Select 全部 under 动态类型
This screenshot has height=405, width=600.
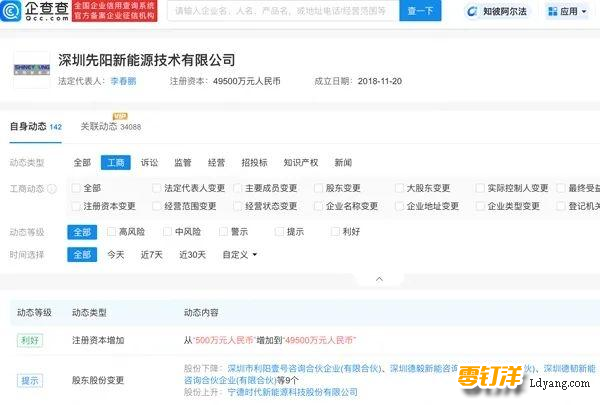pos(82,163)
